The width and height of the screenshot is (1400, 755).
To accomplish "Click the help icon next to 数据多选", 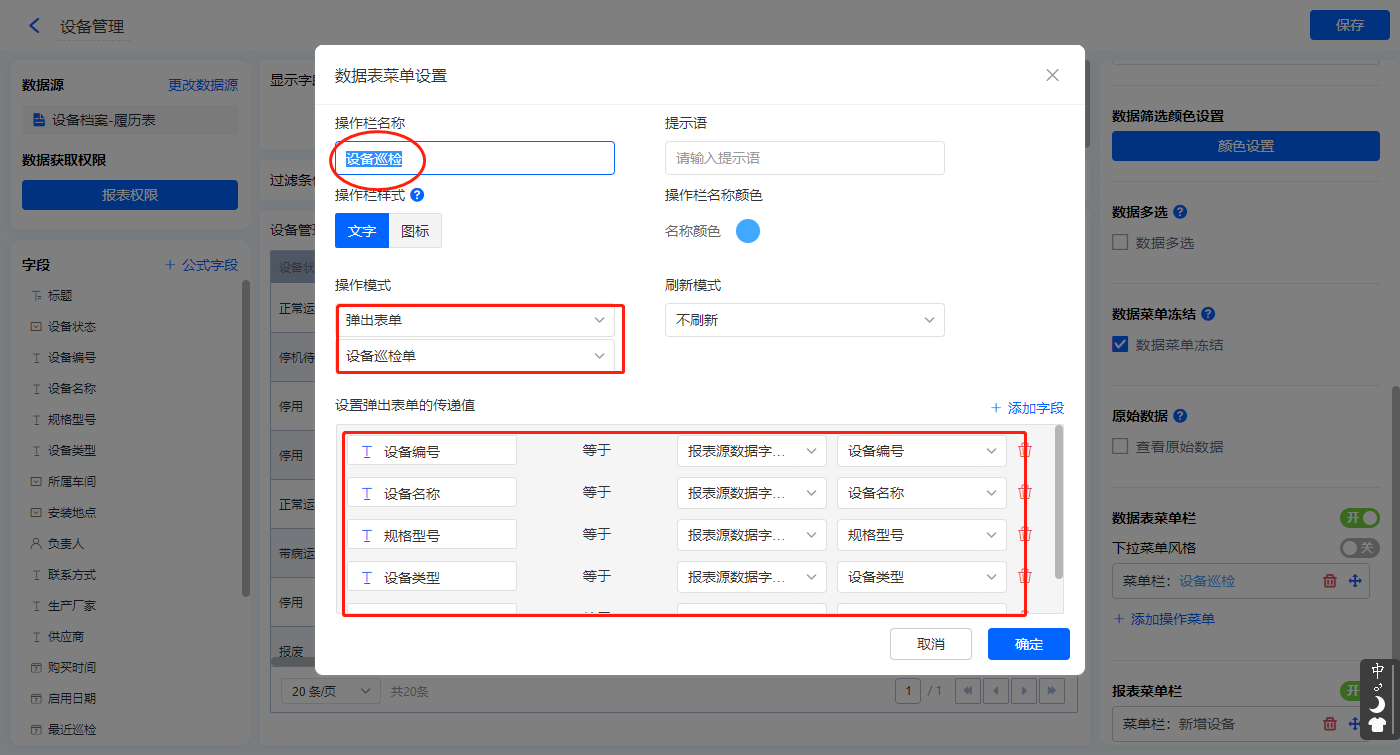I will [1180, 212].
